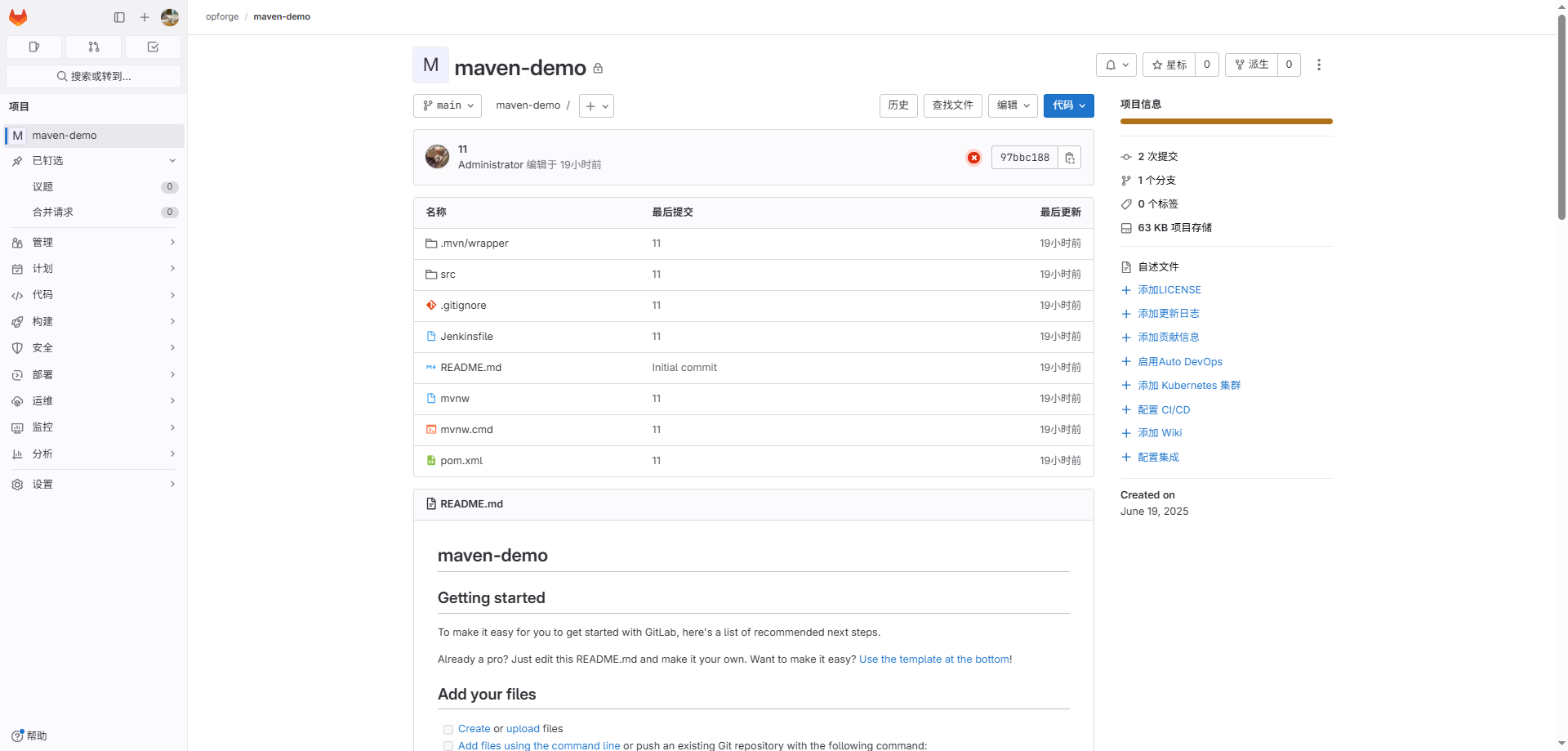This screenshot has width=1568, height=751.
Task: Open the project actions kebab menu
Action: pos(1318,65)
